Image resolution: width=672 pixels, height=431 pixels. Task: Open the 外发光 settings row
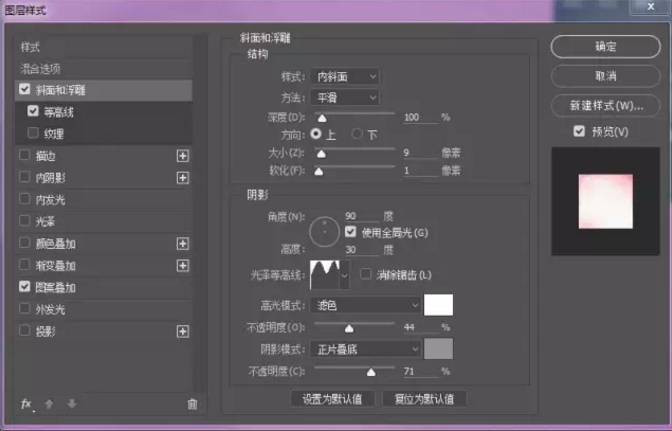pos(104,309)
